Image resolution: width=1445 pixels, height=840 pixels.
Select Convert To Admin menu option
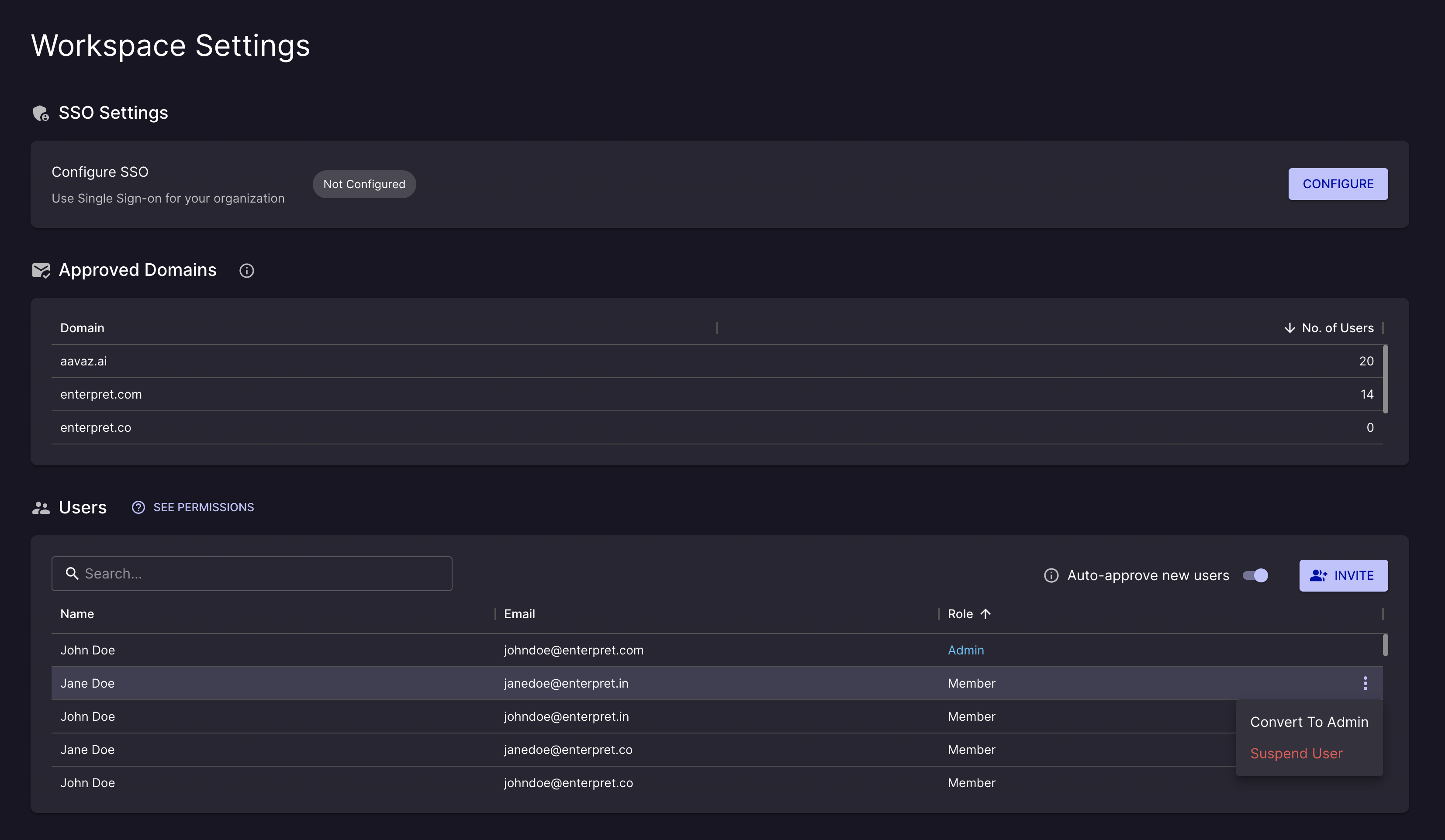1309,722
